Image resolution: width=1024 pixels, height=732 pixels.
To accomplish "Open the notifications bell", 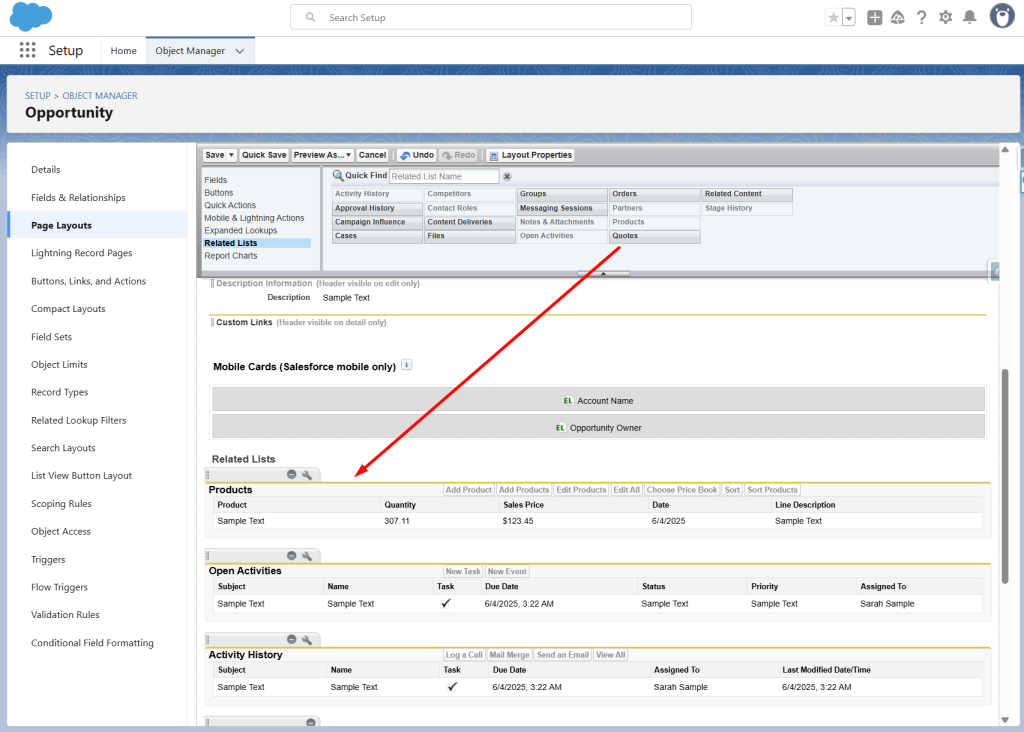I will (969, 17).
